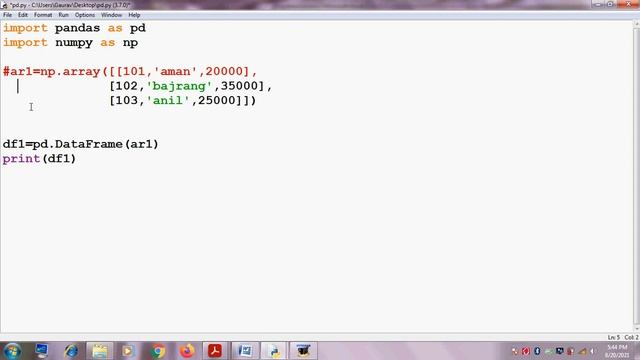Switch to the Python IDLE taskbar icon
Image resolution: width=640 pixels, height=360 pixels.
274,351
